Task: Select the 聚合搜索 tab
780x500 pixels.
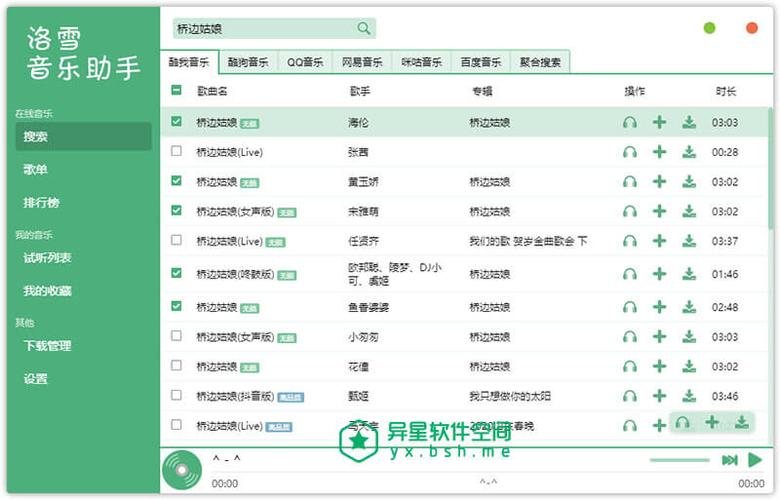Action: [540, 62]
